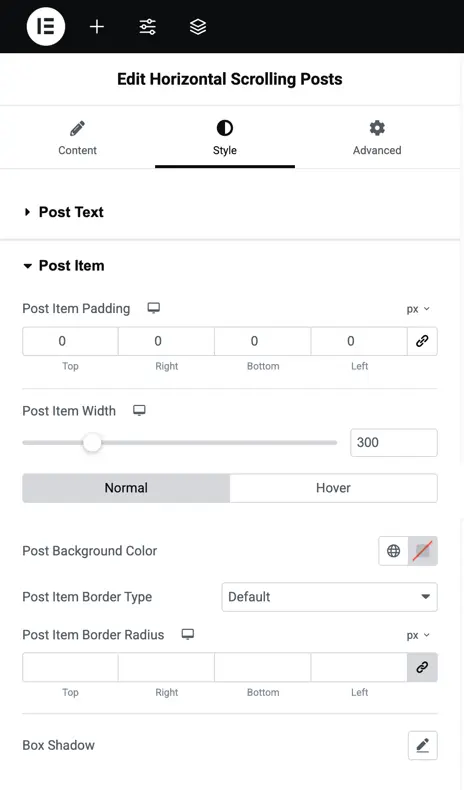
Task: Switch to the Advanced tab
Action: coord(377,138)
